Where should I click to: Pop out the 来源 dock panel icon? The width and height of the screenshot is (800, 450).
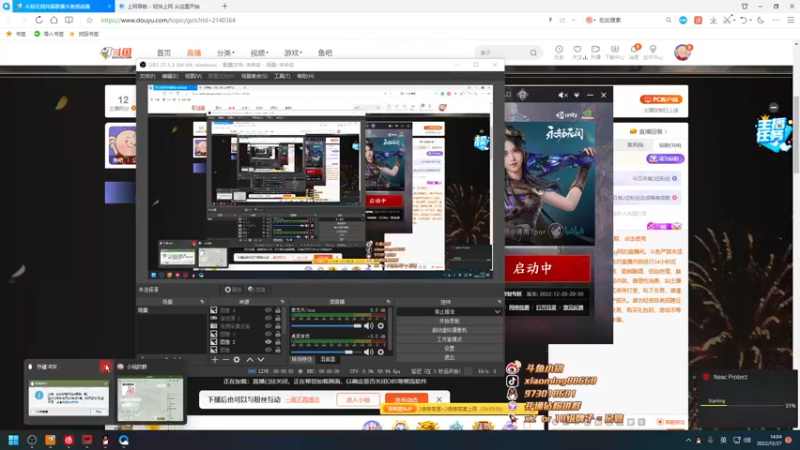click(x=282, y=302)
